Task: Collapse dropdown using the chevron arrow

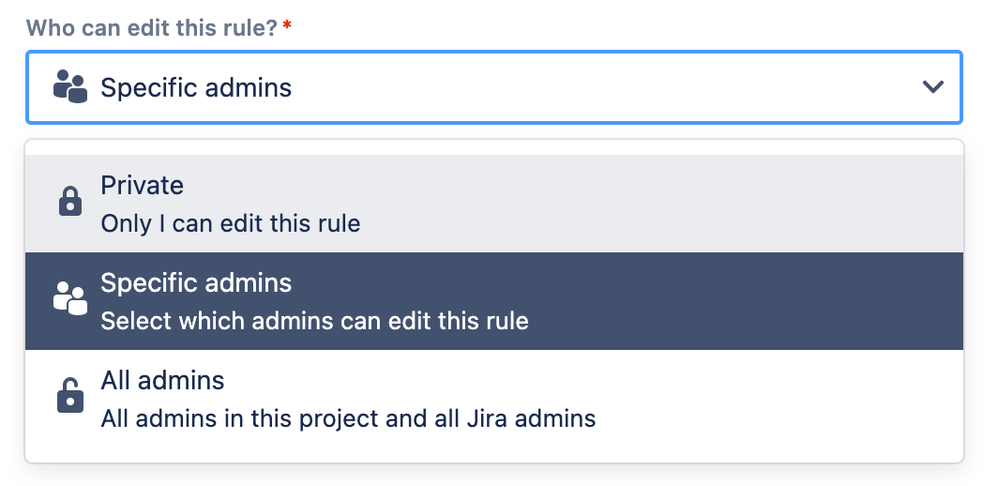Action: pyautogui.click(x=933, y=87)
